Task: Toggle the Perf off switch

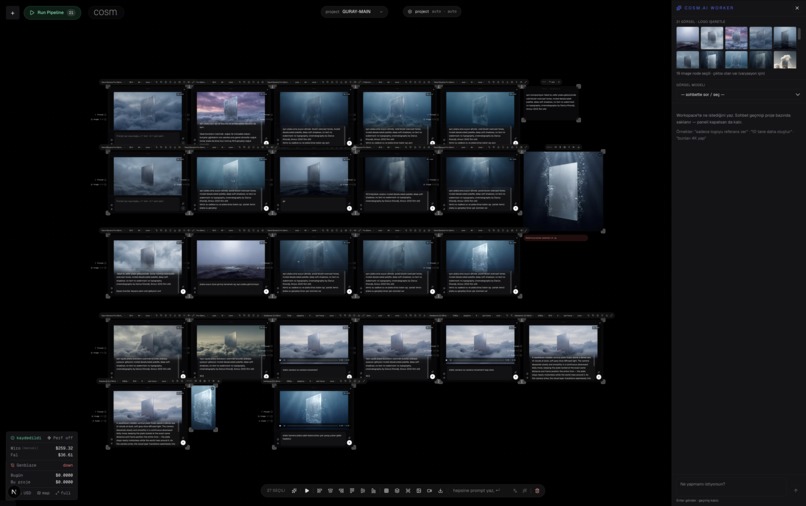Action: point(60,438)
